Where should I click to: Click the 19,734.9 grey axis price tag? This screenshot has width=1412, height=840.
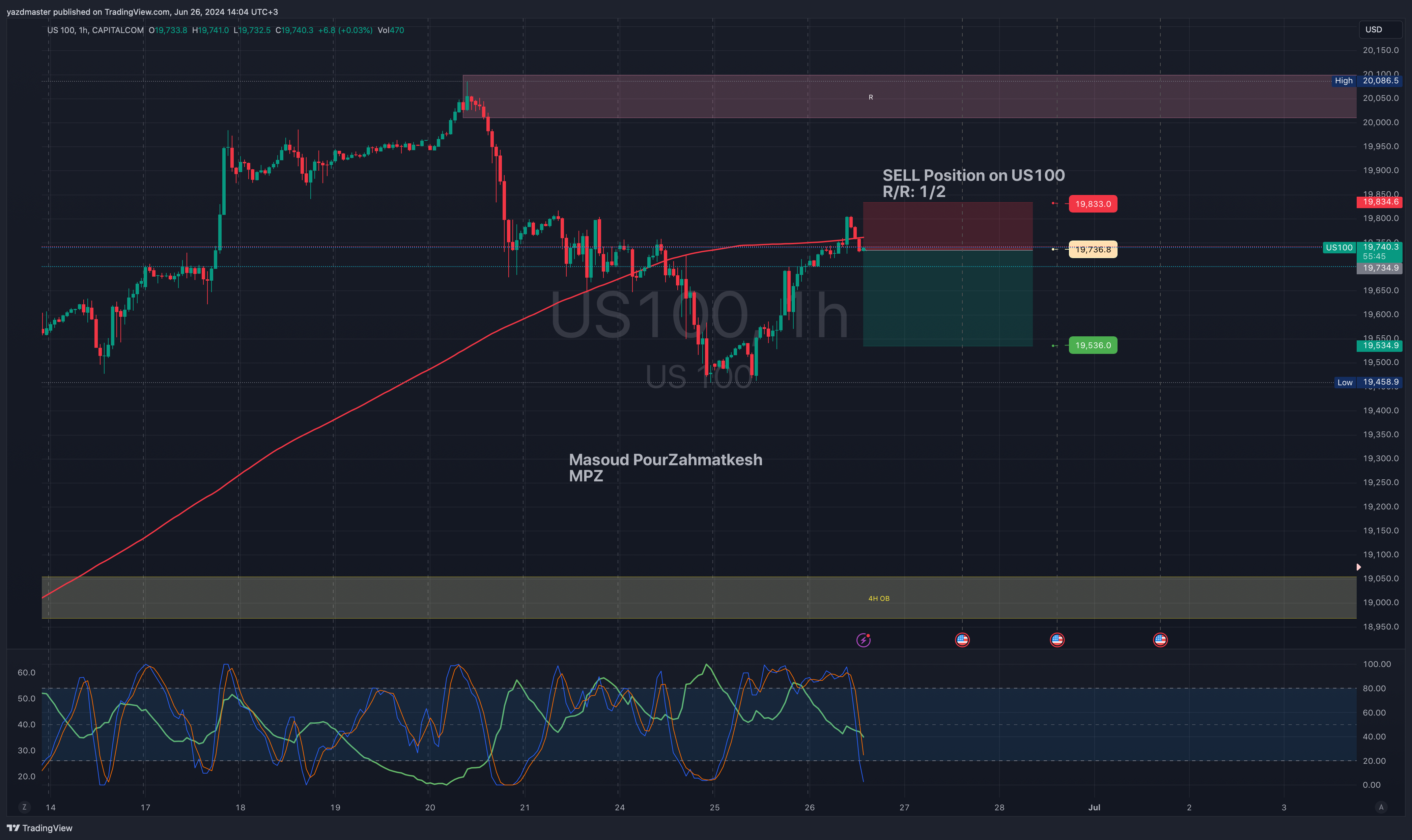click(1379, 268)
